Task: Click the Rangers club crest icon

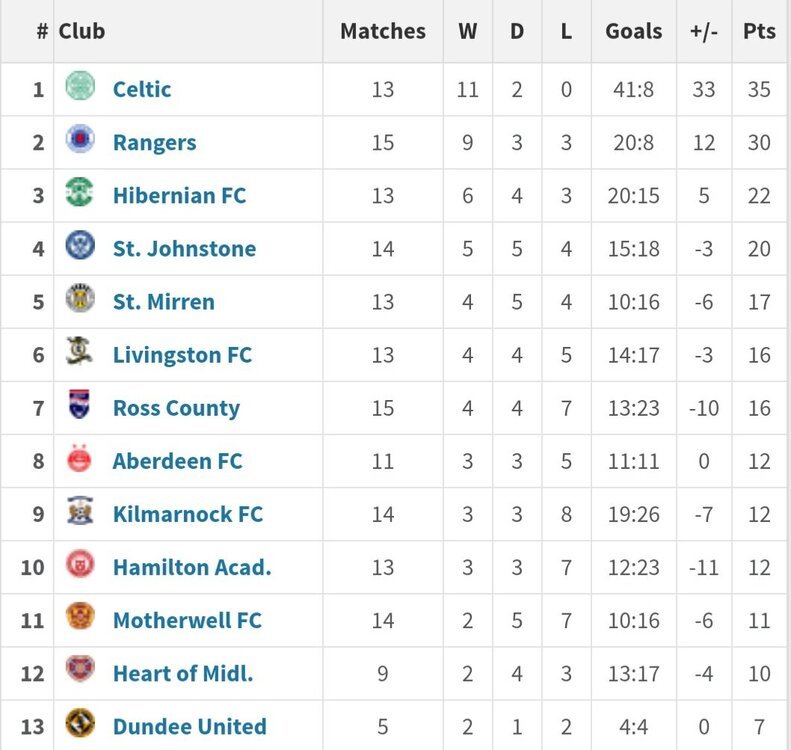Action: pos(80,138)
